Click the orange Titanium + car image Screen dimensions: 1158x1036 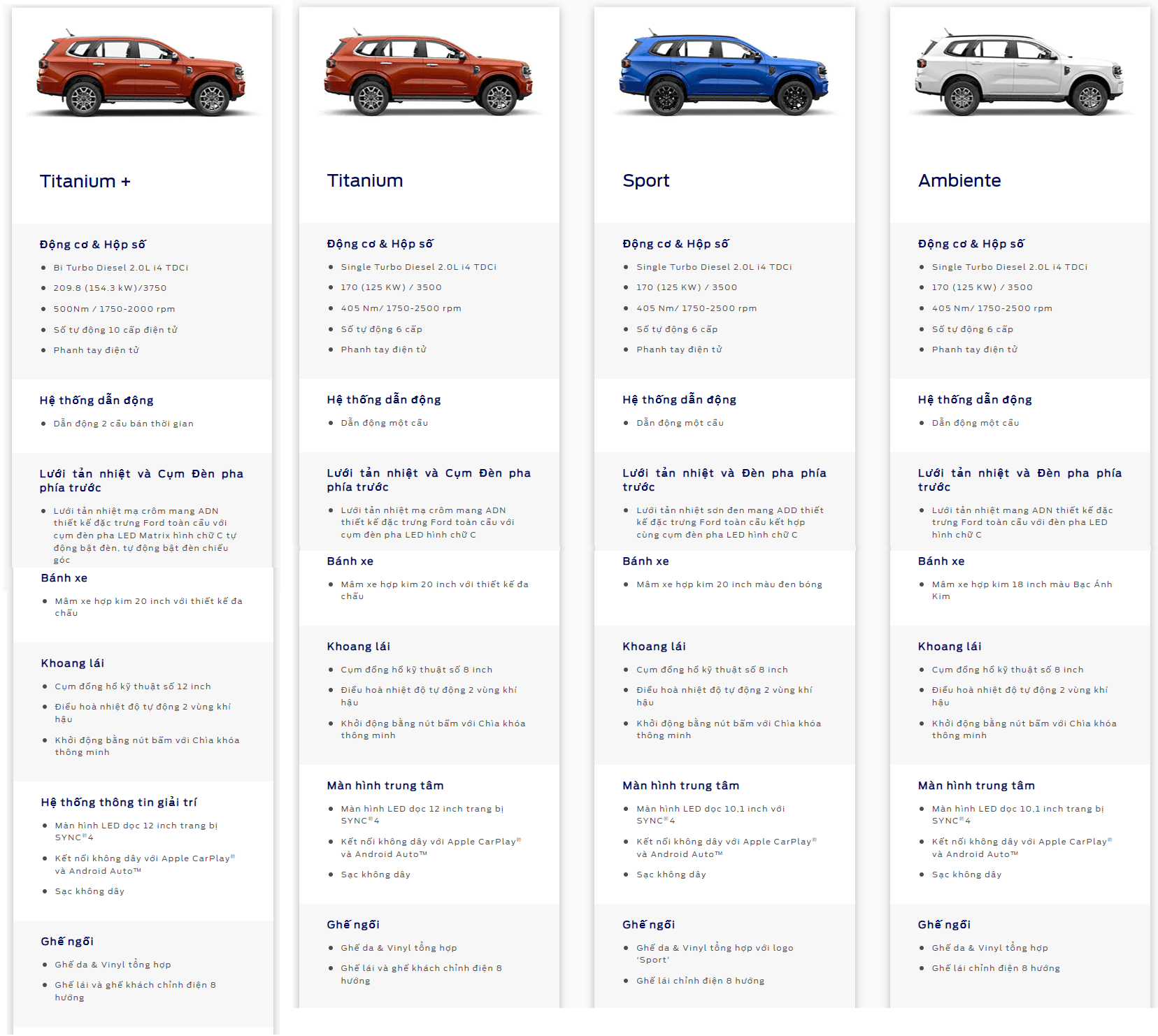(142, 73)
